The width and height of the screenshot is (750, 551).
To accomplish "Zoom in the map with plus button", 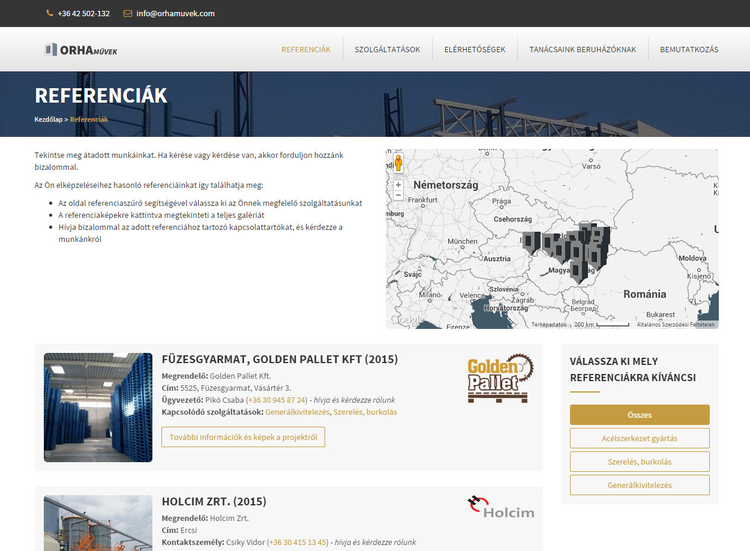I will point(398,185).
